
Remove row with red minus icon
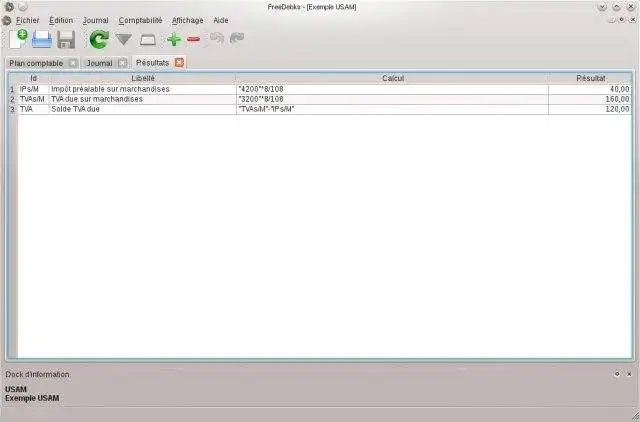point(193,39)
